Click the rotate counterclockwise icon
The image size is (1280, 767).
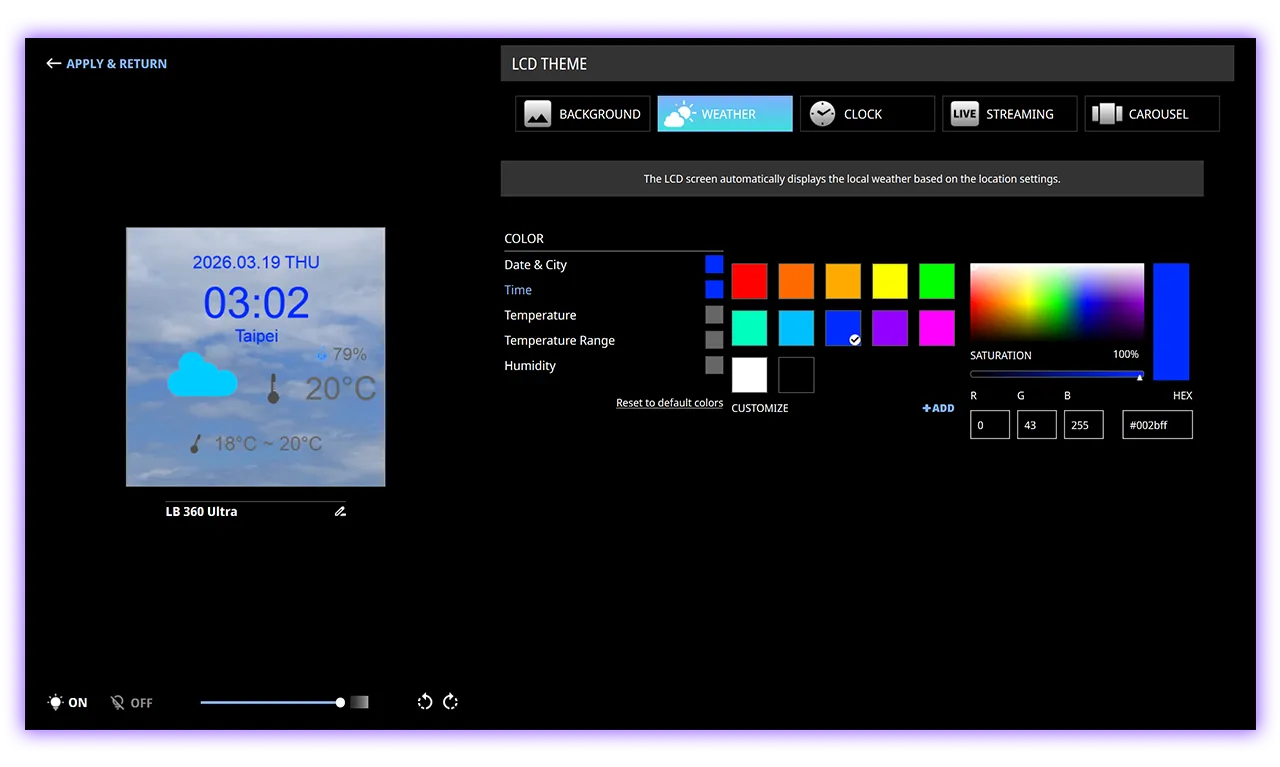(425, 702)
